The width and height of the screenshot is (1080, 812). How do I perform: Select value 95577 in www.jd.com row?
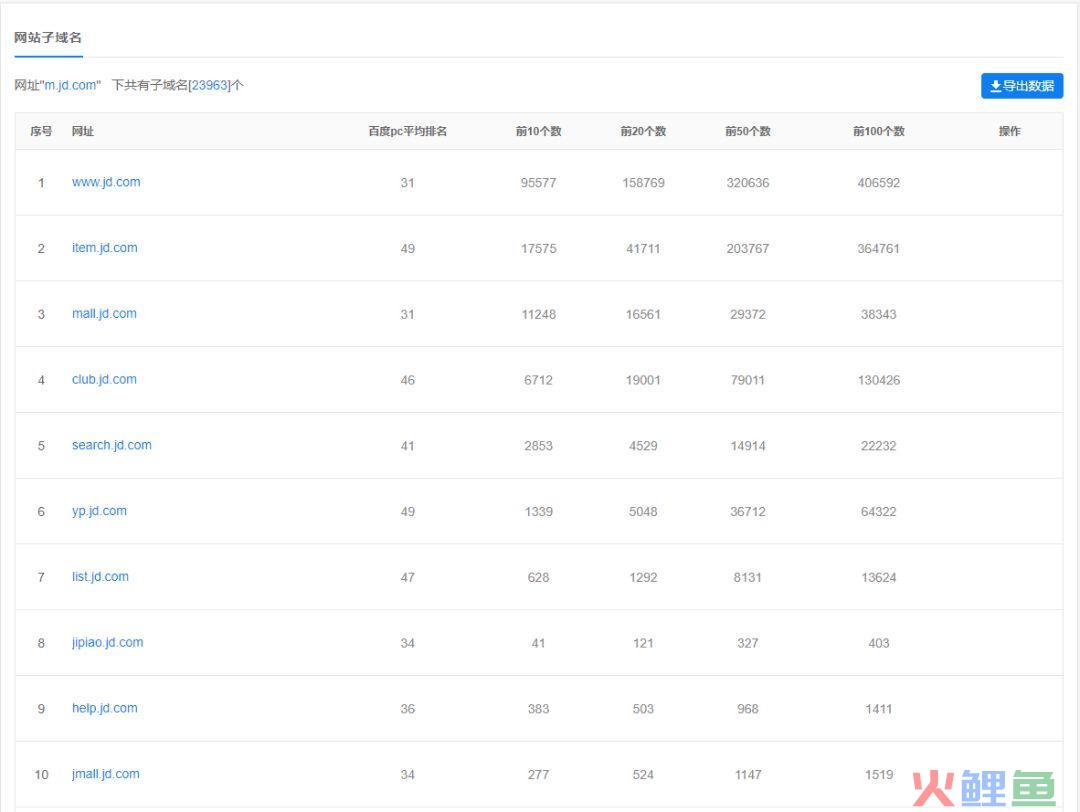[539, 183]
